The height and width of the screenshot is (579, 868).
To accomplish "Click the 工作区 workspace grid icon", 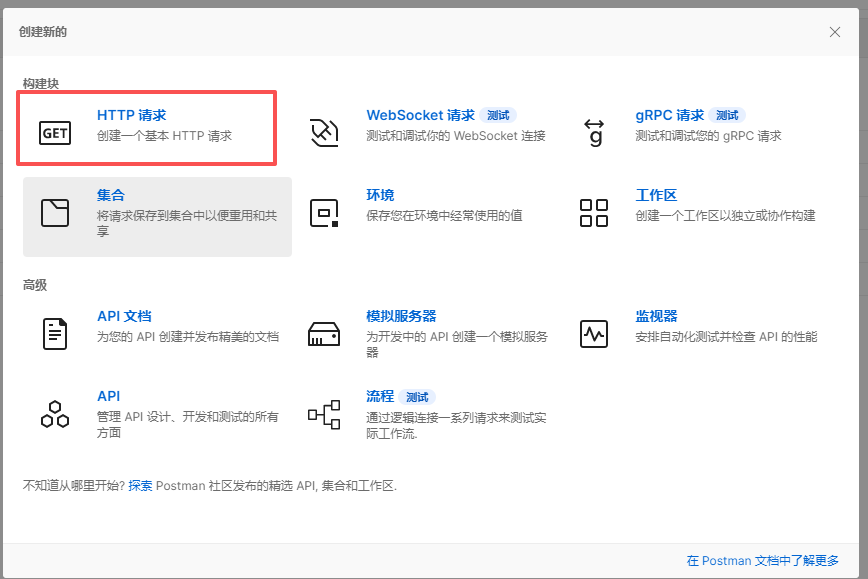I will click(x=594, y=213).
